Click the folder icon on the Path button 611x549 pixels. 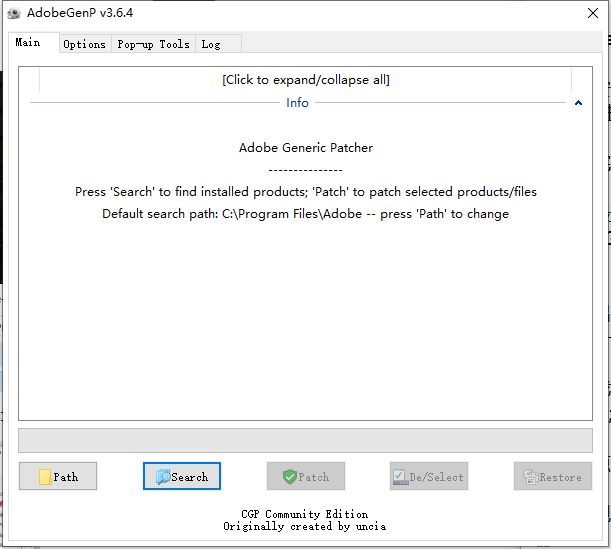45,477
